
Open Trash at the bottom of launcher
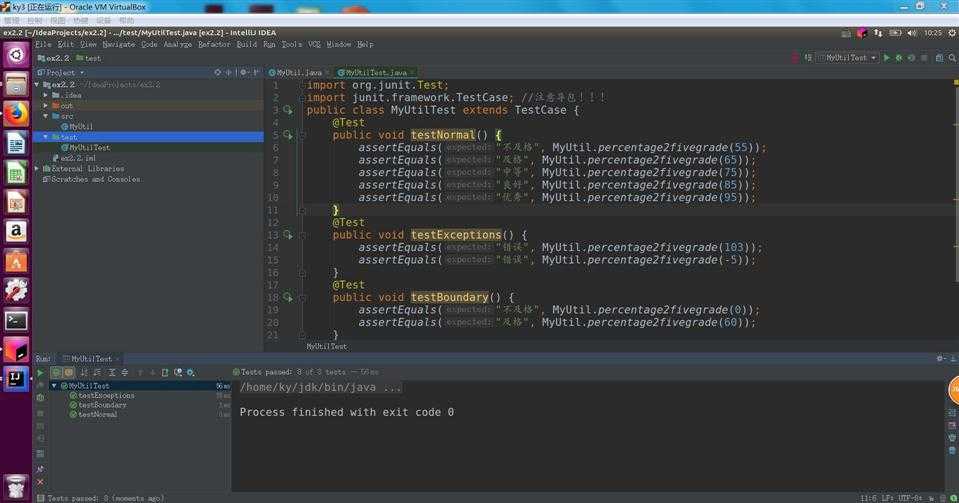tap(17, 486)
